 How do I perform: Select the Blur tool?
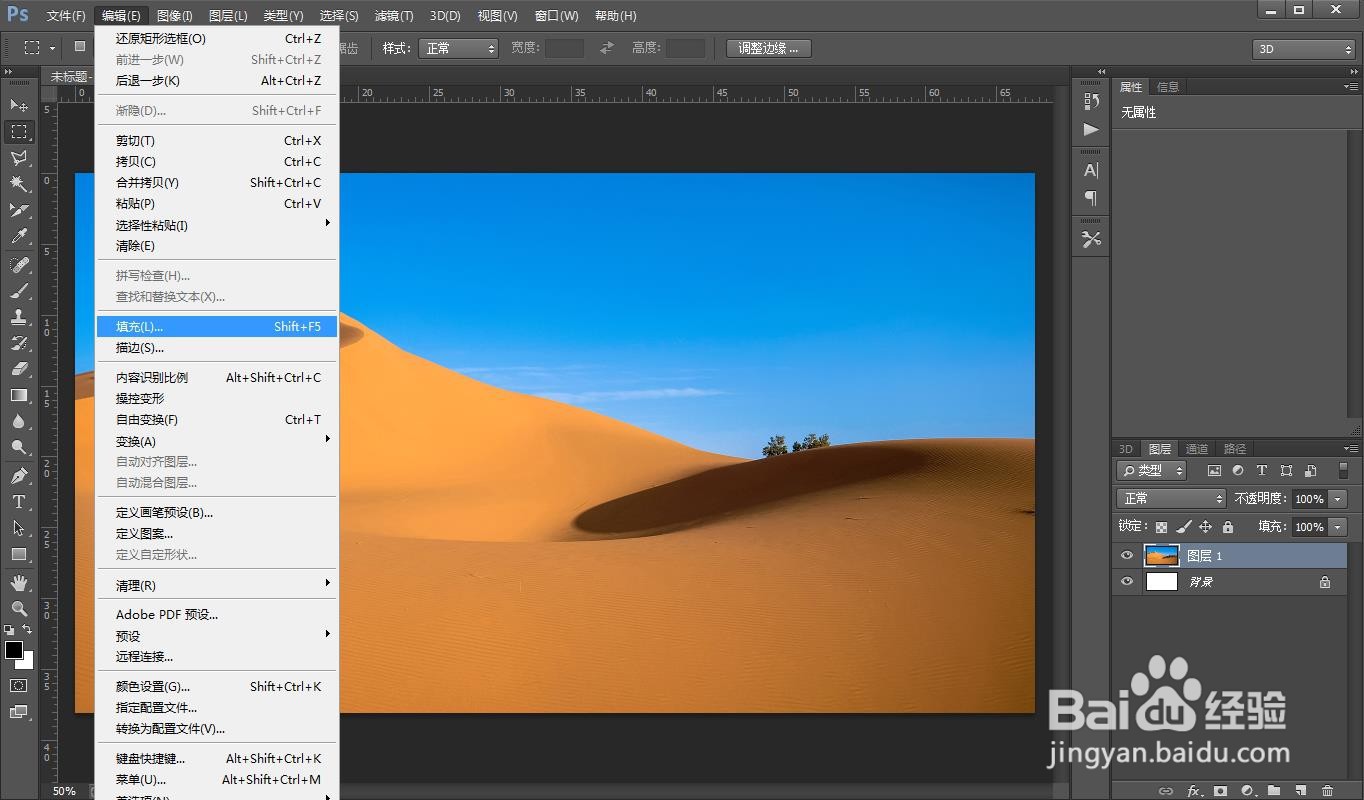click(18, 422)
